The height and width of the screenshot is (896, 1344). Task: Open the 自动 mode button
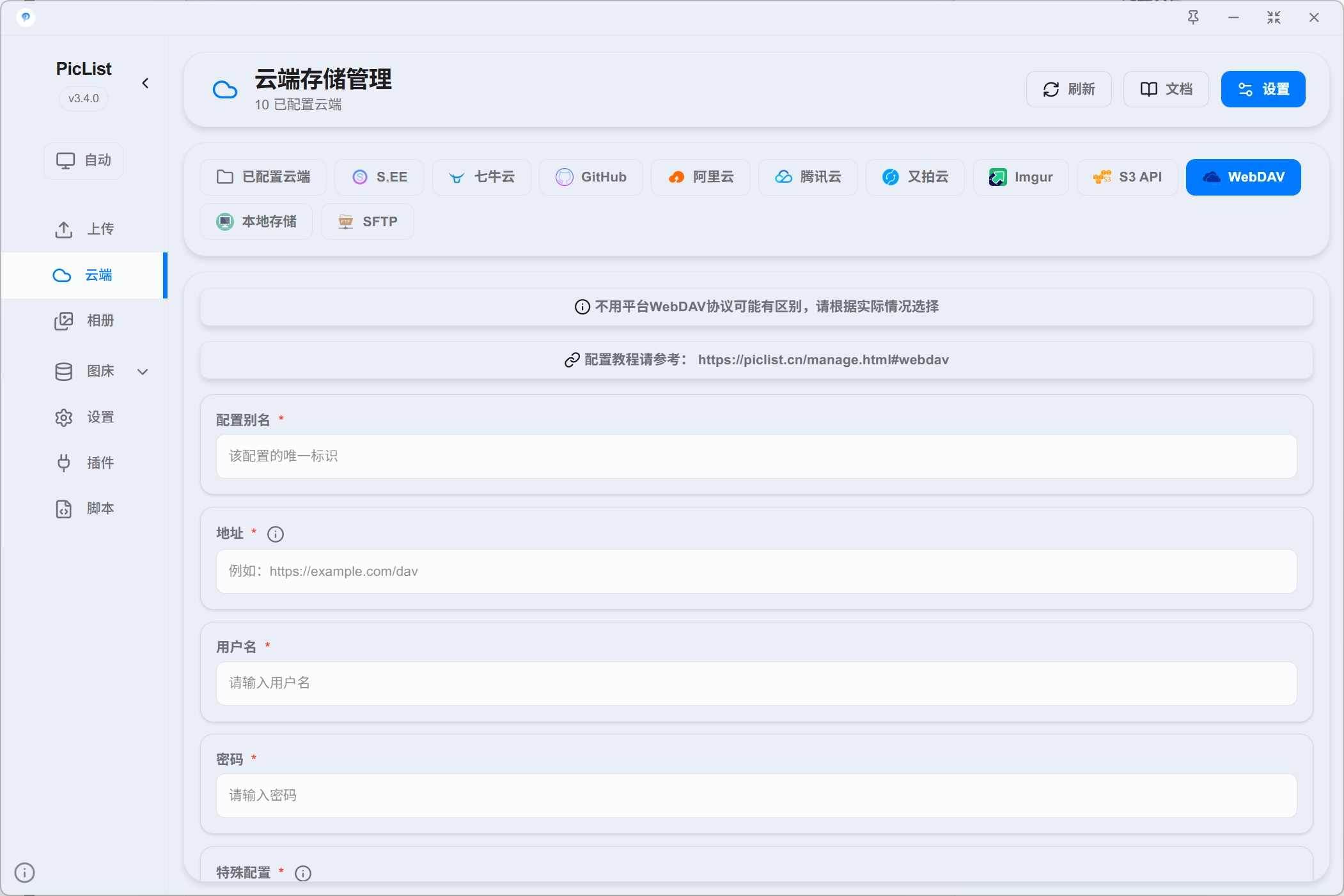pyautogui.click(x=84, y=160)
